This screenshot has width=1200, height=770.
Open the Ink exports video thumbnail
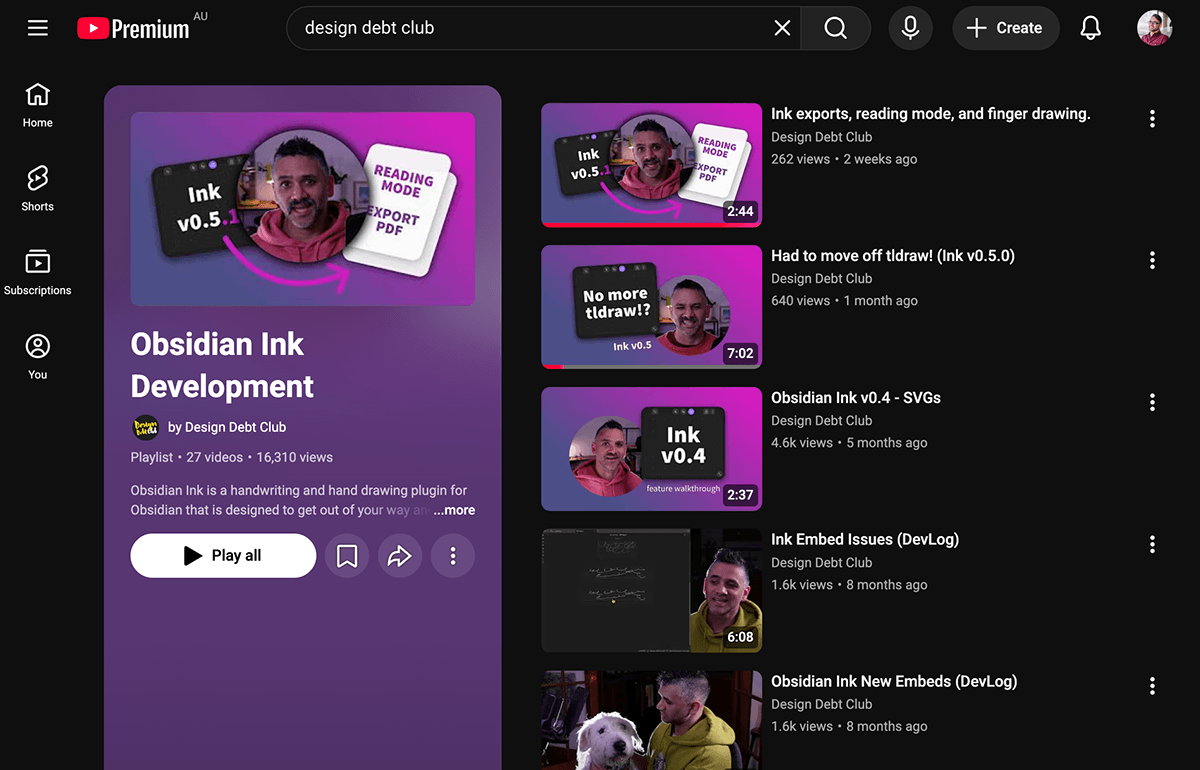(651, 165)
